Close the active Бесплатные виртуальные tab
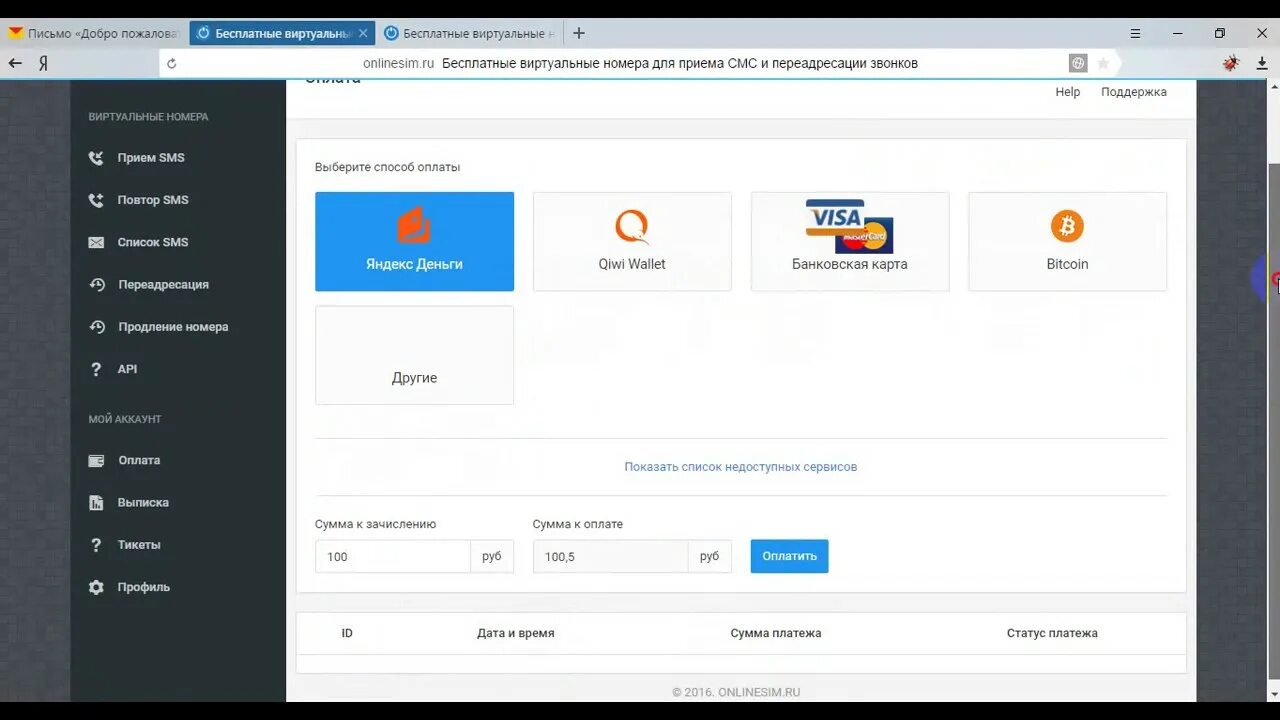This screenshot has height=720, width=1280. [363, 33]
